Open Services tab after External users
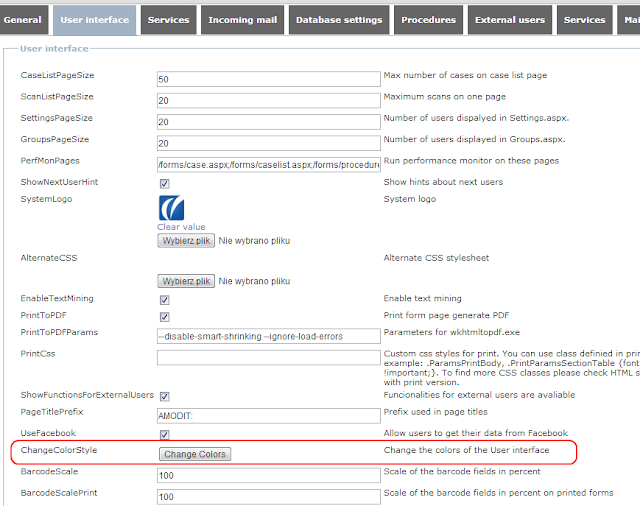Image resolution: width=640 pixels, height=506 pixels. (x=584, y=20)
